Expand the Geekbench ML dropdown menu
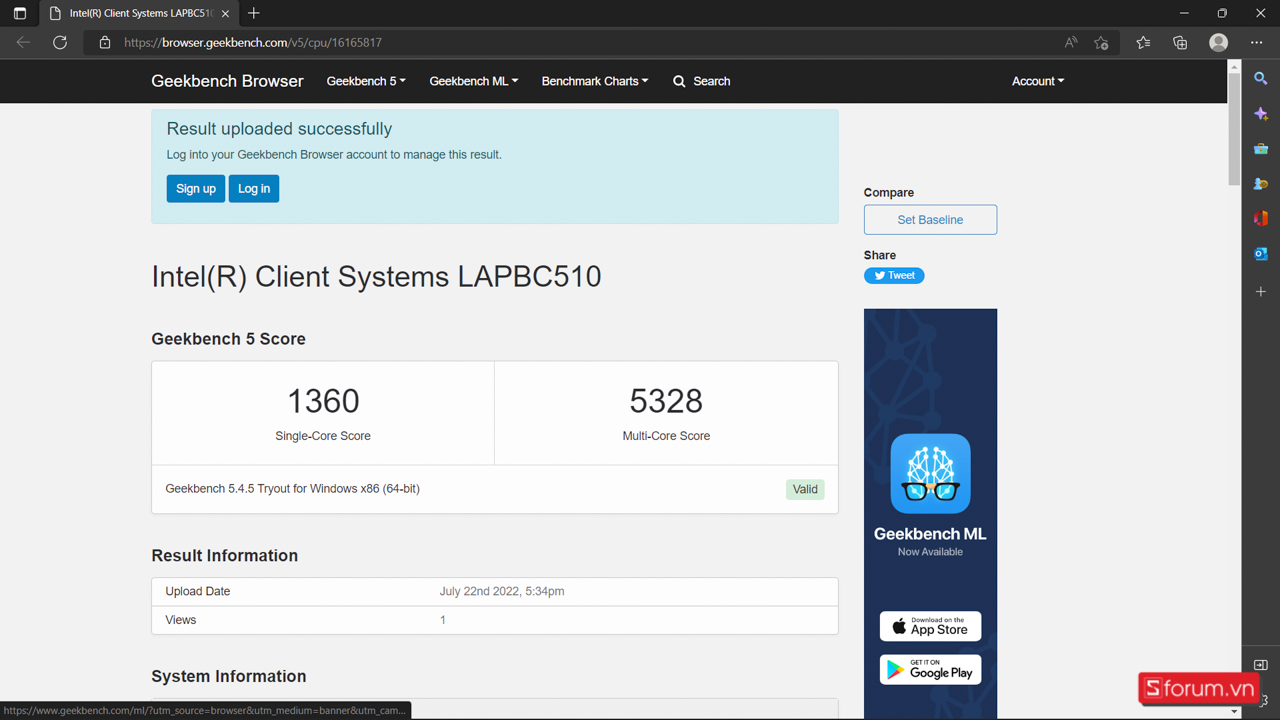The width and height of the screenshot is (1280, 720). coord(474,81)
